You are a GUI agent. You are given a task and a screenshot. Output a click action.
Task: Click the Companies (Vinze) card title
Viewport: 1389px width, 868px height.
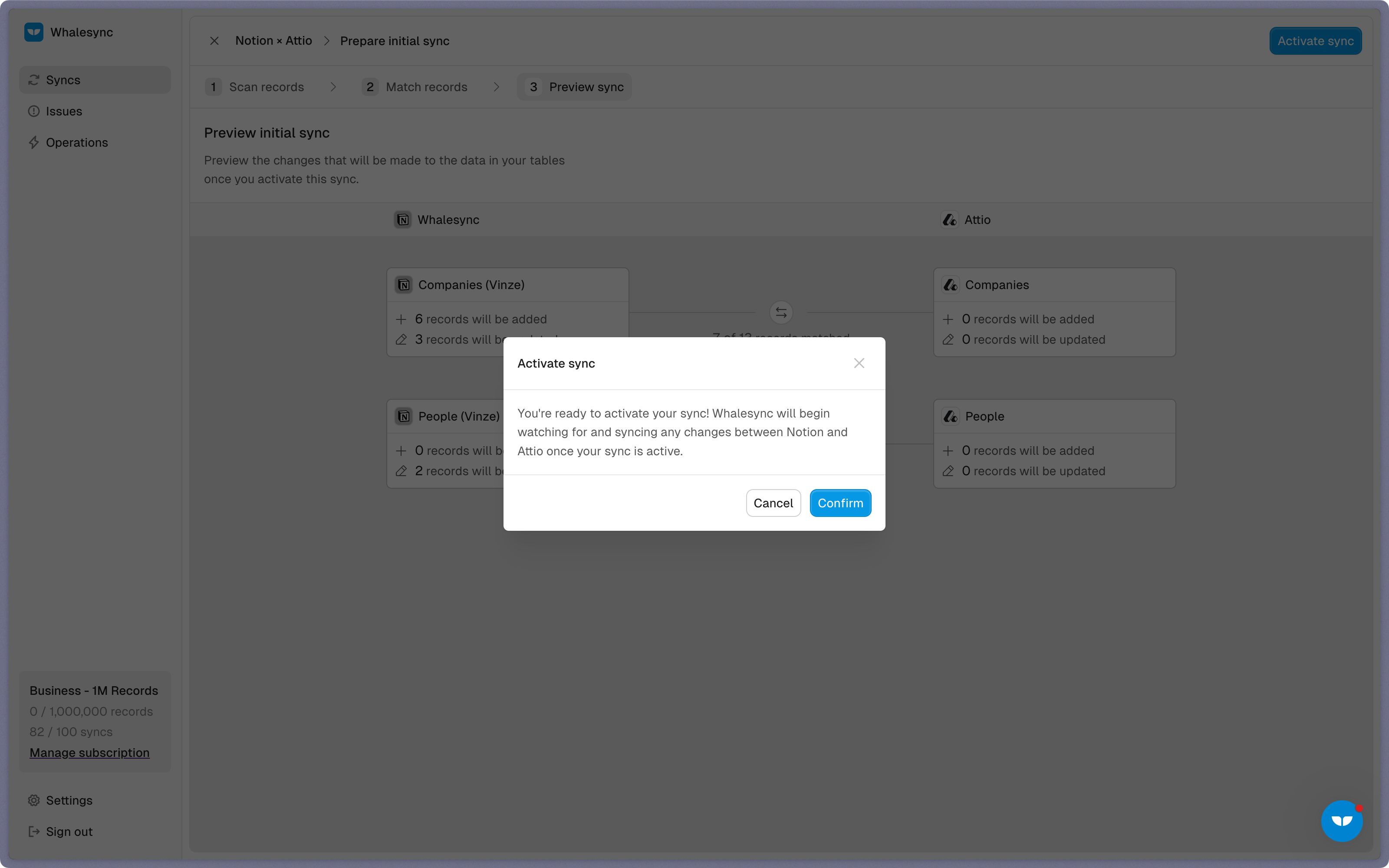pos(471,285)
